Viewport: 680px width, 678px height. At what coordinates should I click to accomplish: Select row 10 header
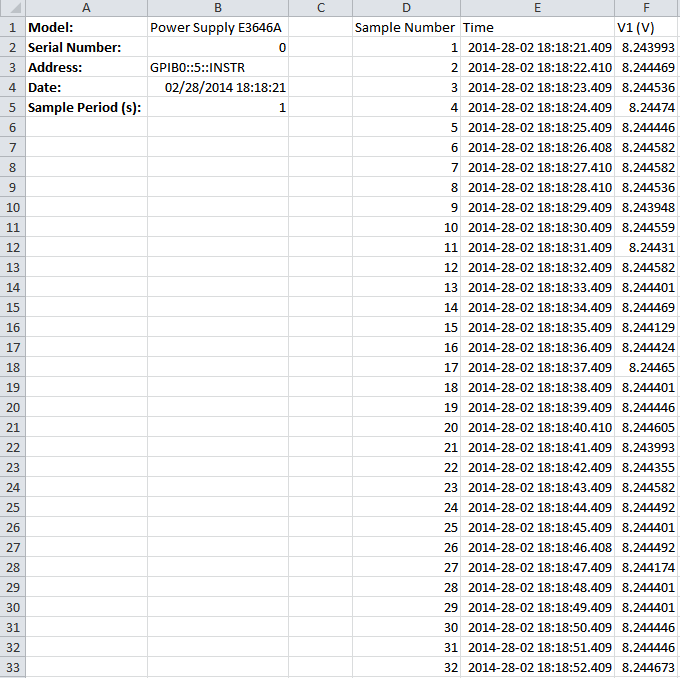tap(13, 207)
